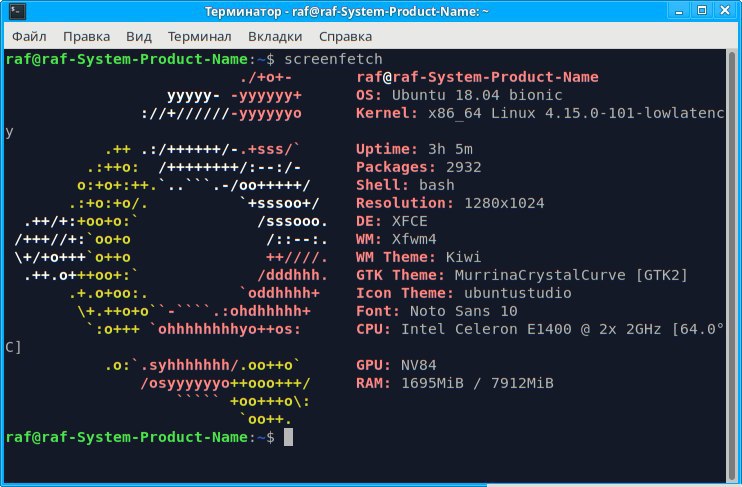Image resolution: width=742 pixels, height=487 pixels.
Task: Click the 'Kernel: x86_64 Linux' line
Action: pyautogui.click(x=540, y=113)
